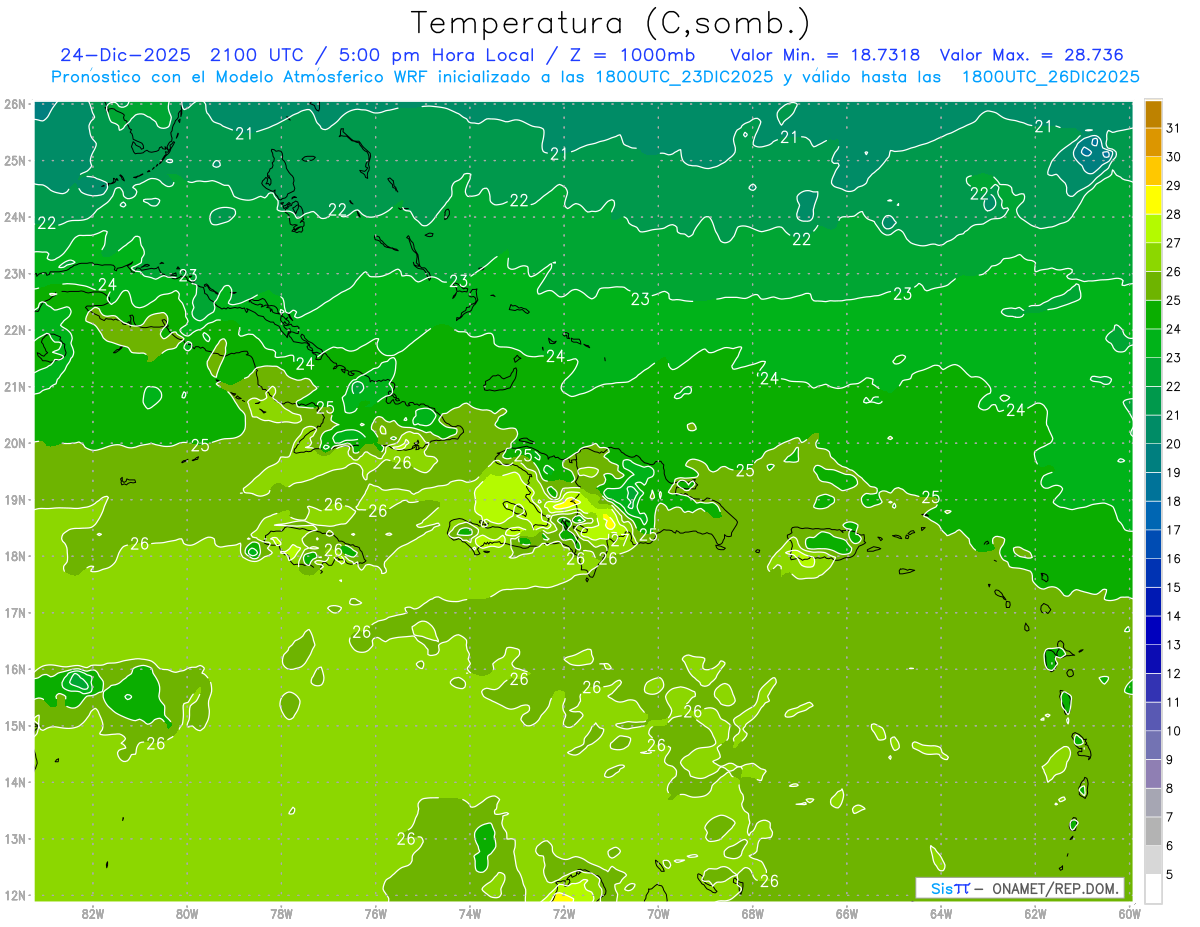This screenshot has width=1200, height=927.
Task: Select 'Valor Max. = 28.736' in the header
Action: tap(1032, 55)
